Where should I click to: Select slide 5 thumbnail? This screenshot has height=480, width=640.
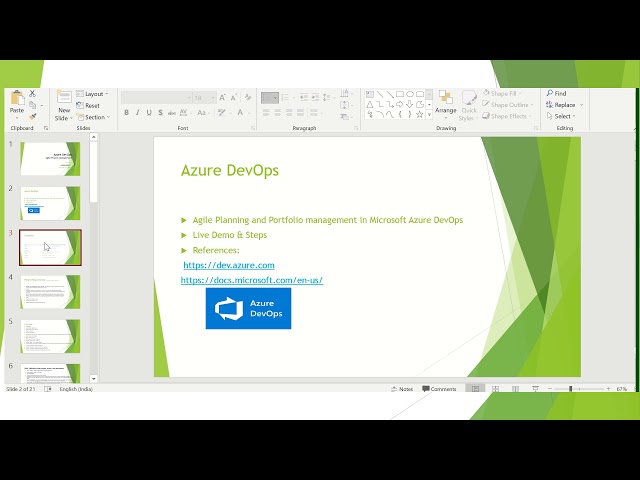(x=50, y=336)
